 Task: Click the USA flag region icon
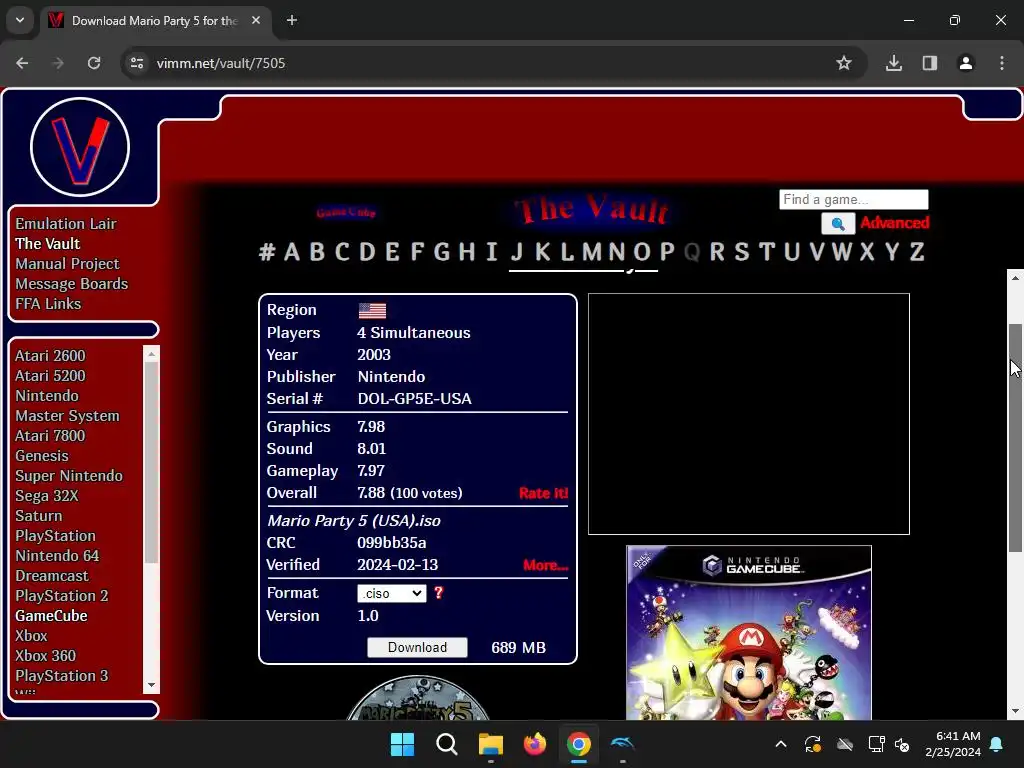tap(372, 310)
